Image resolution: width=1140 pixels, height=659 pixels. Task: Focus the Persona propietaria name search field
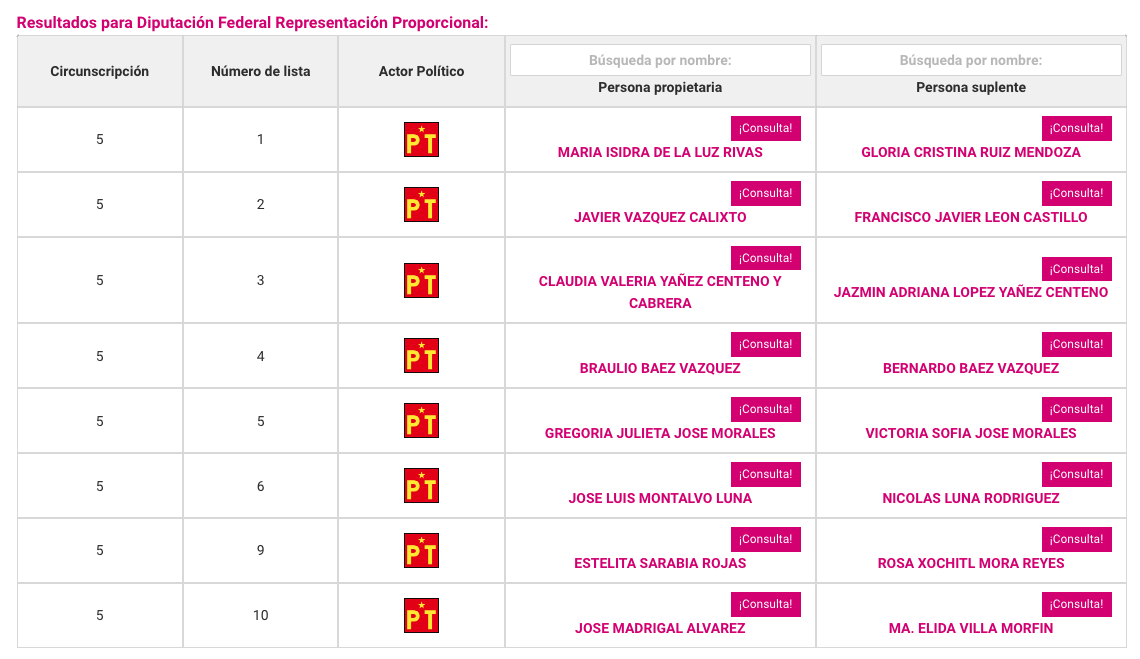click(x=660, y=60)
